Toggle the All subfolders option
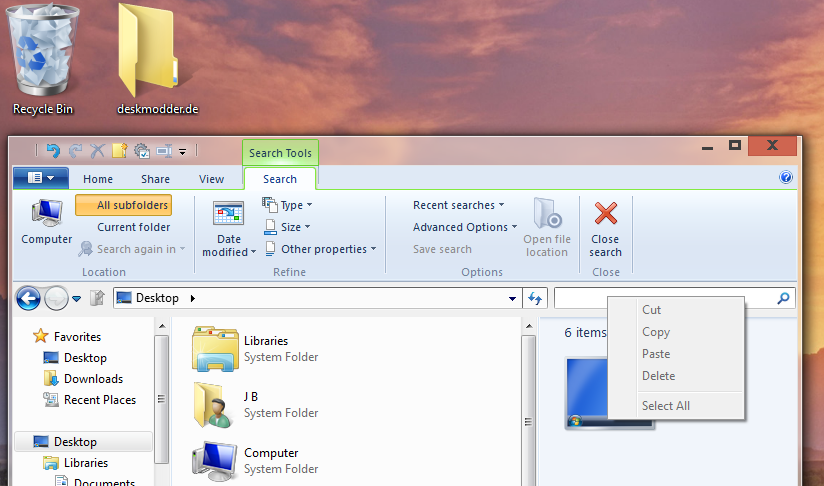Screen dimensions: 824x486 [x=123, y=205]
